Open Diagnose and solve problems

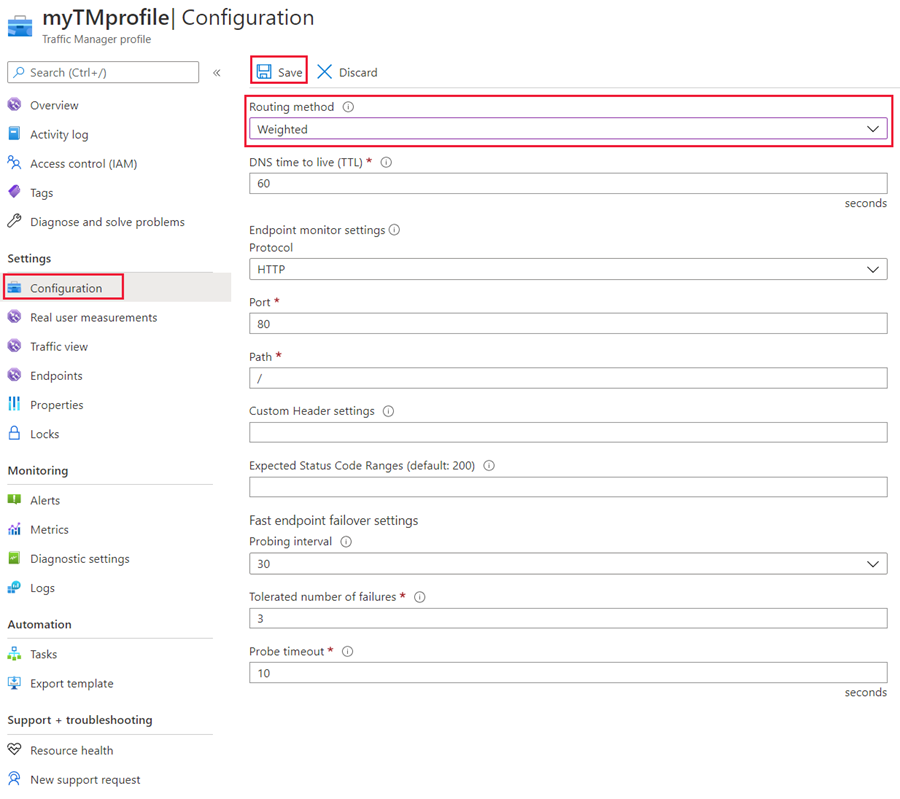(x=107, y=222)
